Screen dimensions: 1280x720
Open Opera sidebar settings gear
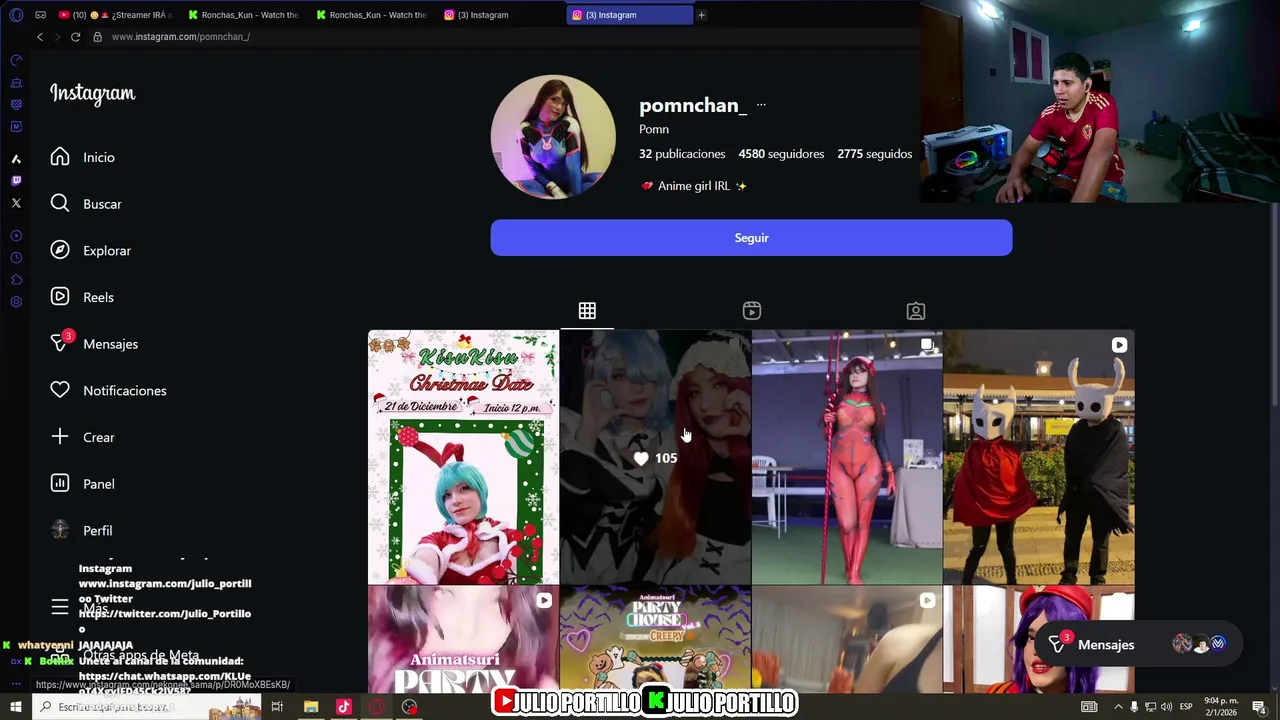click(16, 302)
